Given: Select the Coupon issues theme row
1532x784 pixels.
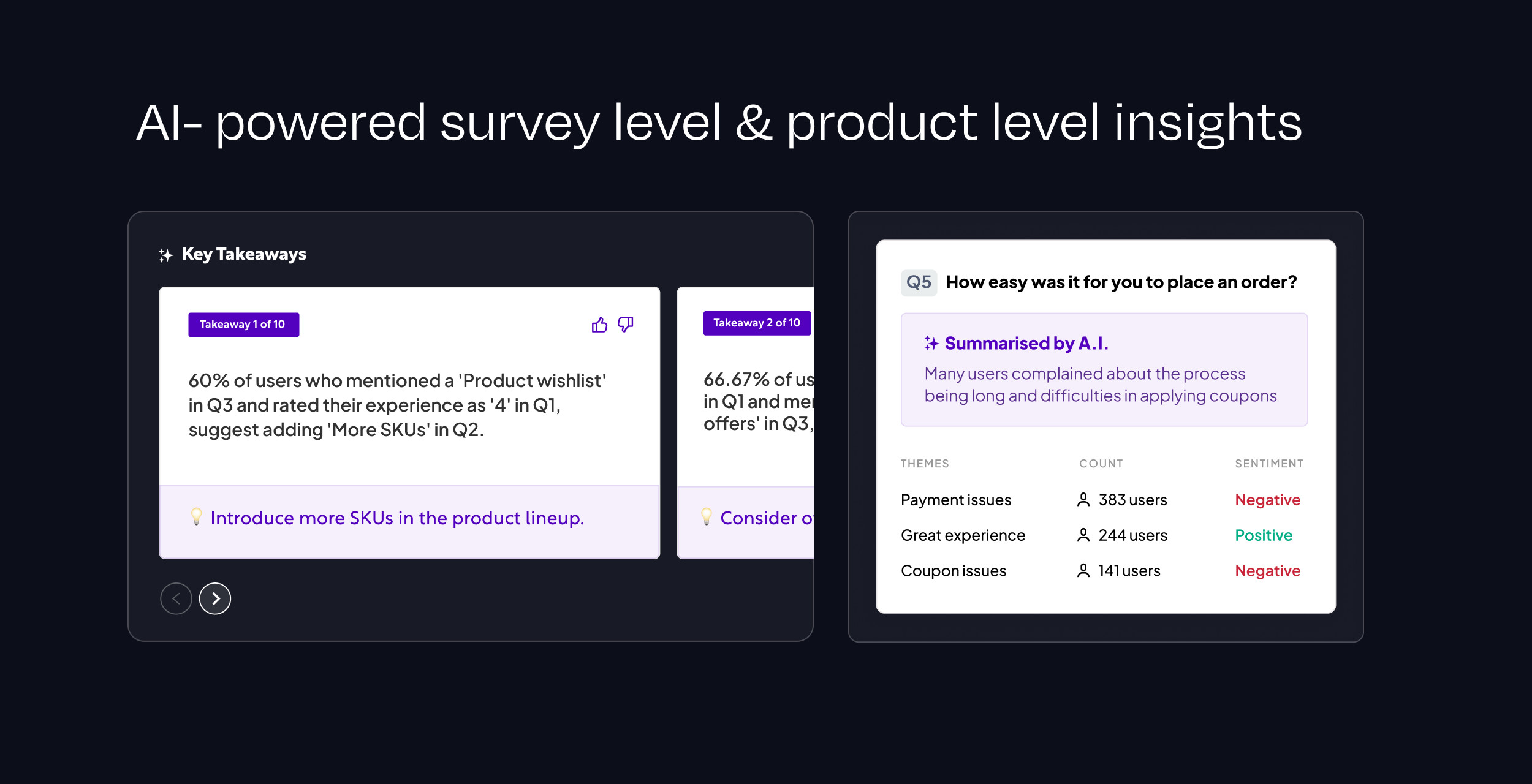Looking at the screenshot, I should (x=954, y=571).
